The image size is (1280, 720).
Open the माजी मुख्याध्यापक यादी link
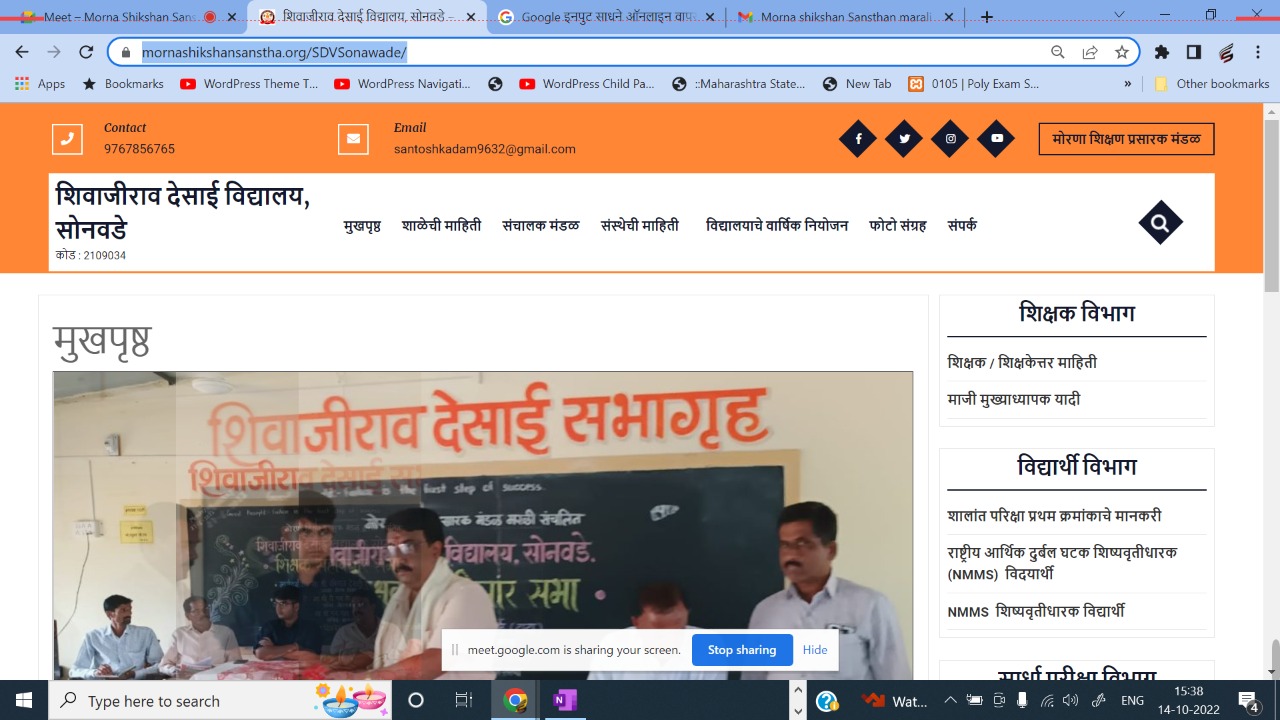coord(1013,400)
